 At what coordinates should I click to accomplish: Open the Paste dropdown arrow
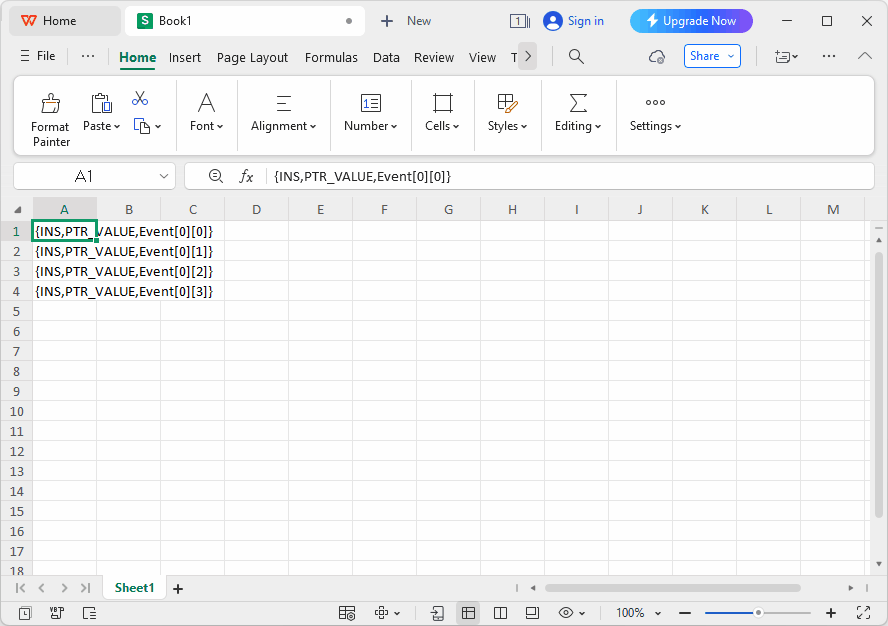pos(117,126)
